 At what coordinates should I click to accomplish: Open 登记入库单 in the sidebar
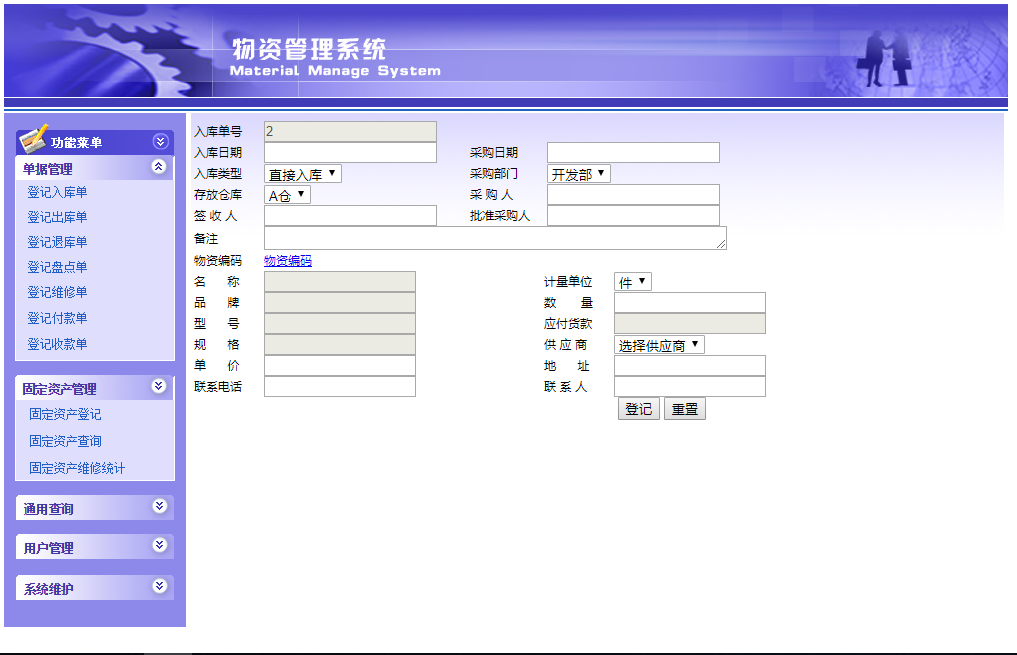57,192
